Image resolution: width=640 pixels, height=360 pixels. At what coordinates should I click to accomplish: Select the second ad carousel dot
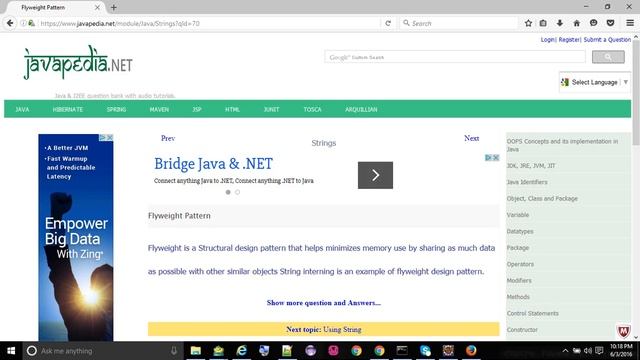237,192
